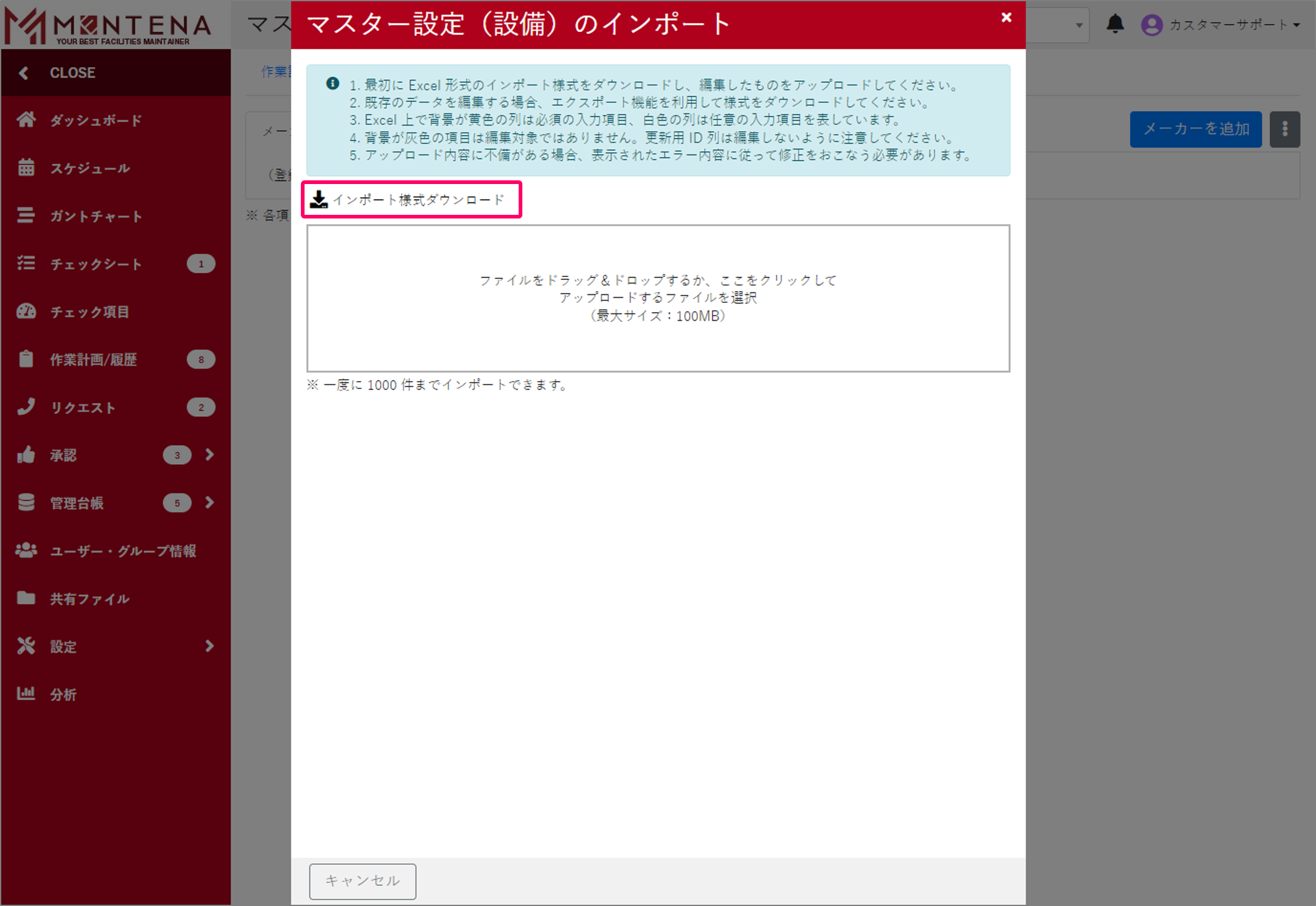The height and width of the screenshot is (906, 1316).
Task: Open the カスタマーサポート account dropdown
Action: click(x=1230, y=25)
